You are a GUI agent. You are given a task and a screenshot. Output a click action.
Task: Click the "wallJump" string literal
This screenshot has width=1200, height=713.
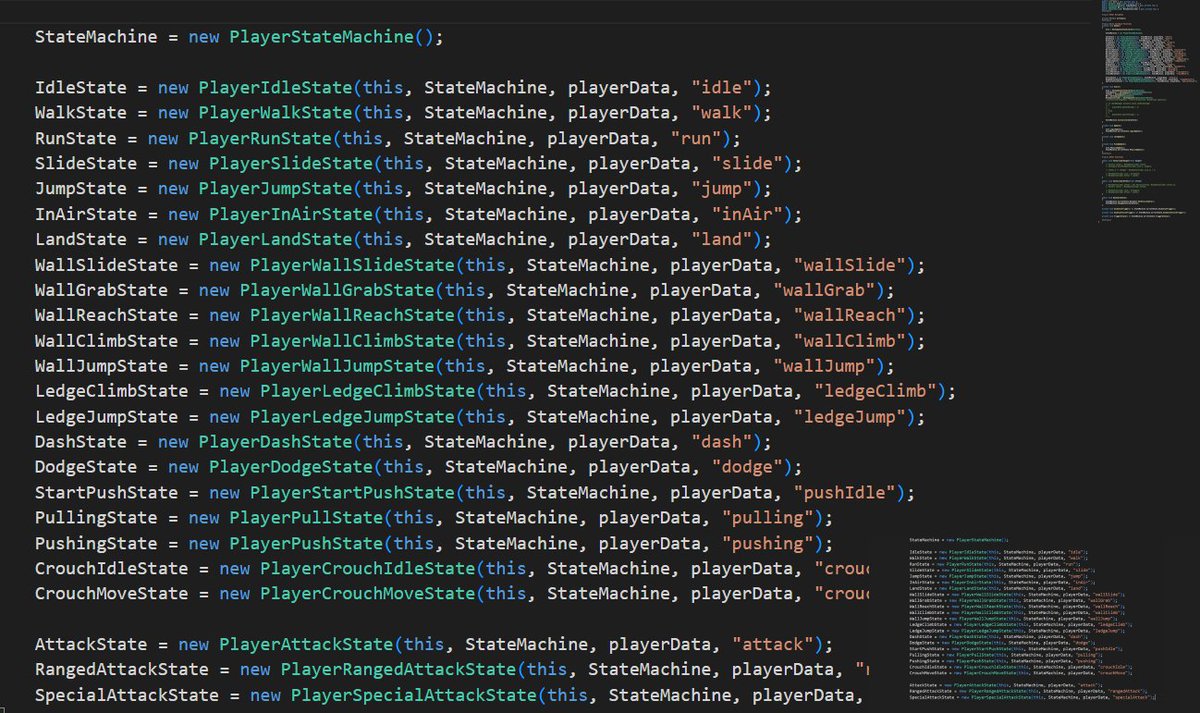click(825, 366)
